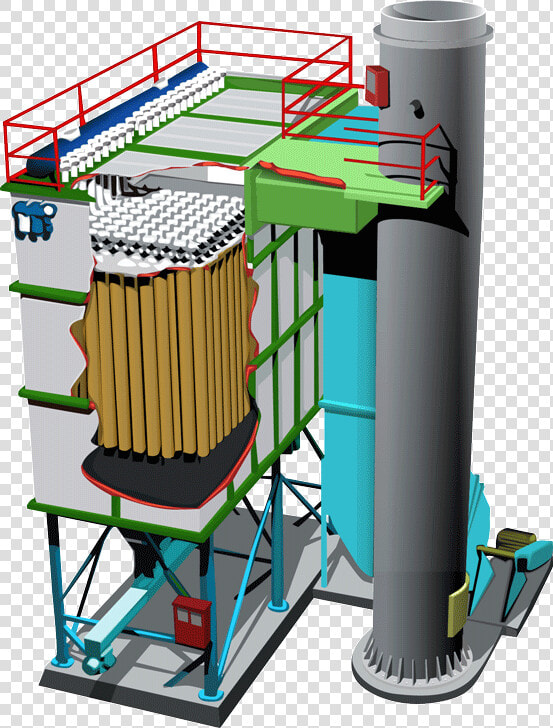Select the red control box on the stack
Image resolution: width=553 pixels, height=728 pixels.
pos(377,86)
